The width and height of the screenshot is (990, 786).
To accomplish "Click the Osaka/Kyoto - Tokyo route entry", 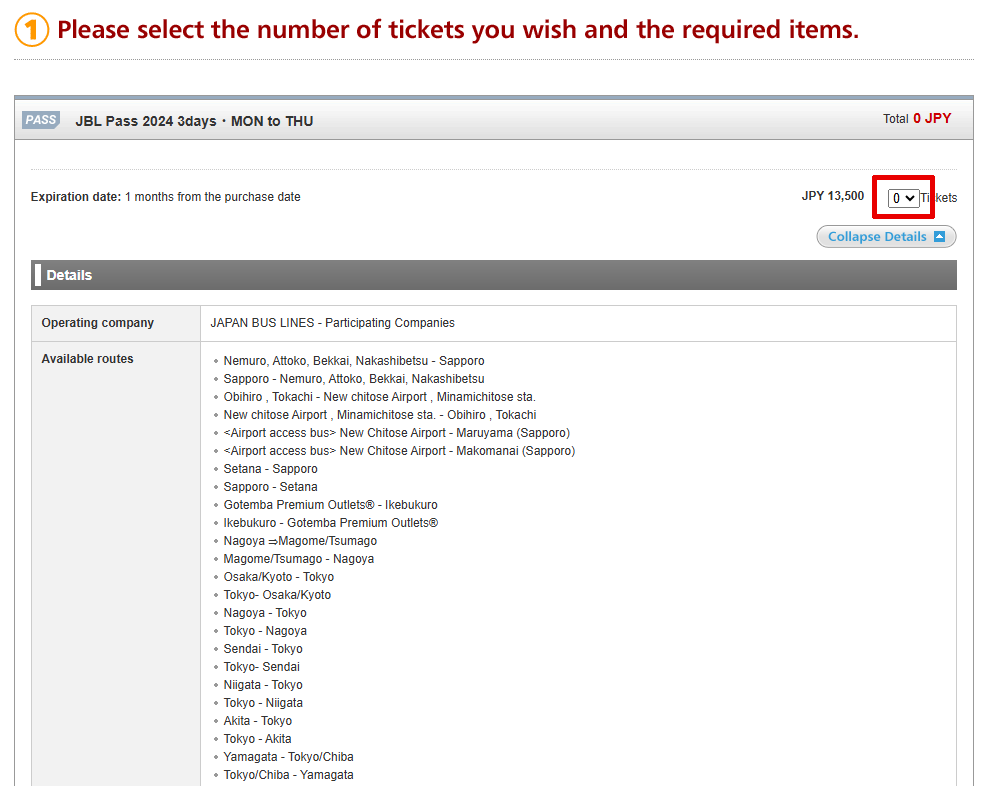I will 279,577.
